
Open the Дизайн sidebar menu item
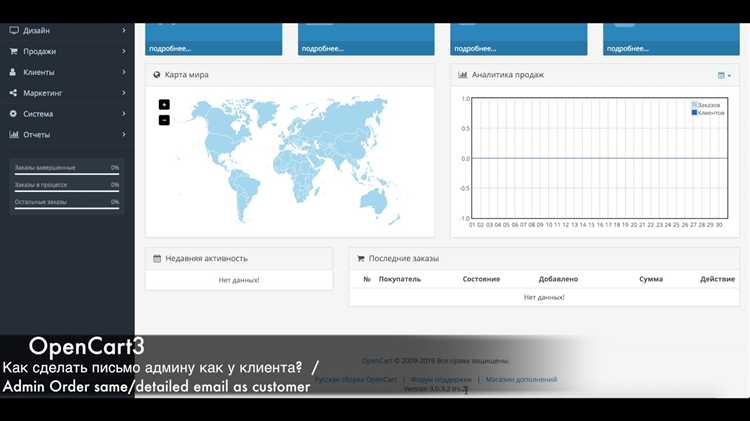click(x=67, y=30)
